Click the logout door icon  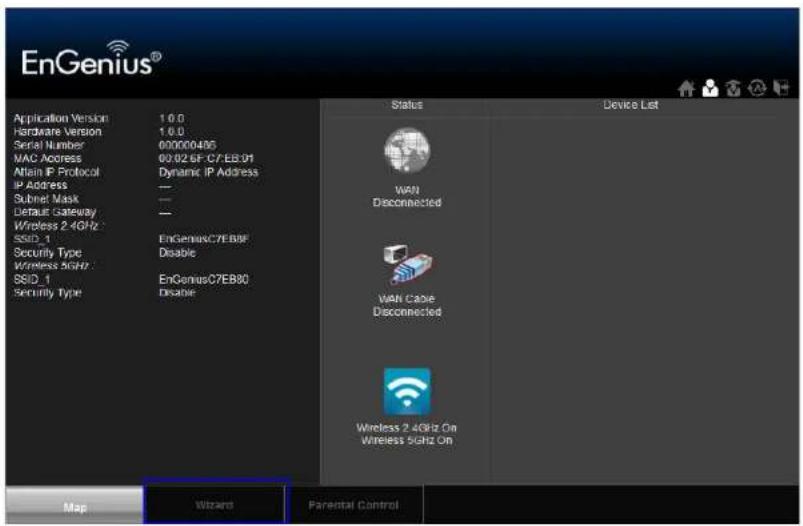click(x=780, y=88)
